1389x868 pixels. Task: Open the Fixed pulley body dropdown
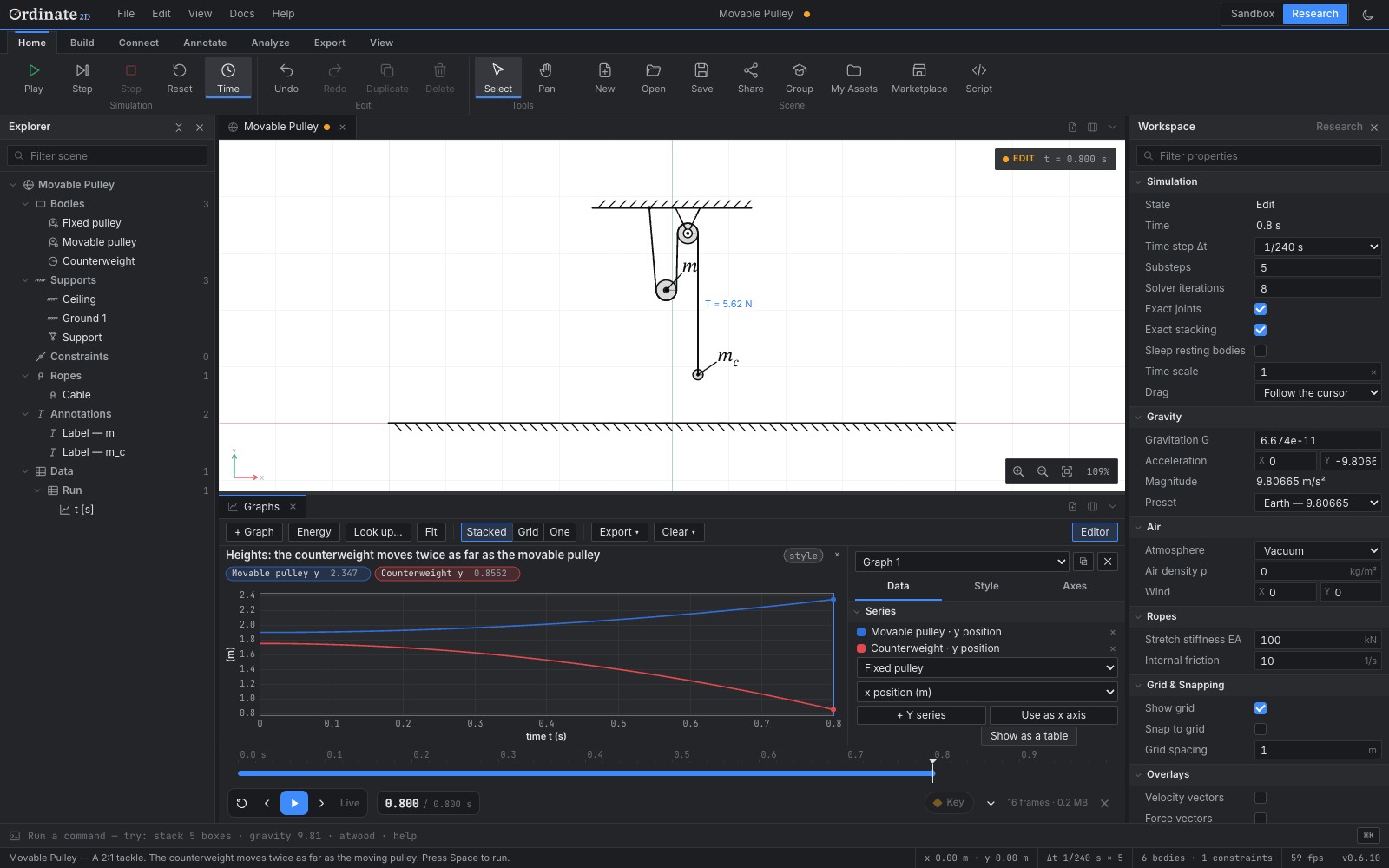987,667
